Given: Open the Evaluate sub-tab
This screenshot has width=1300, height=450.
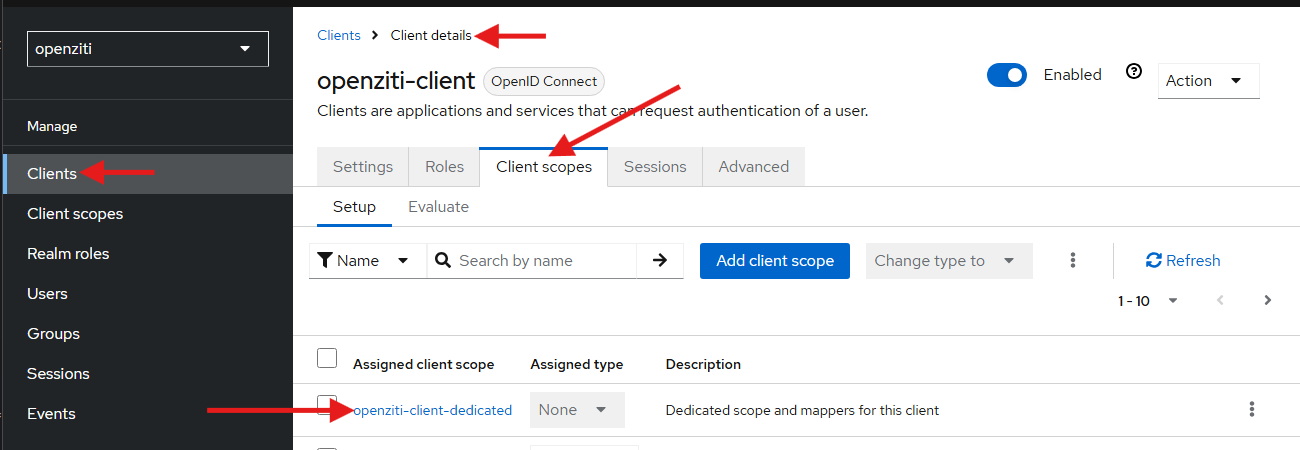Looking at the screenshot, I should 438,207.
